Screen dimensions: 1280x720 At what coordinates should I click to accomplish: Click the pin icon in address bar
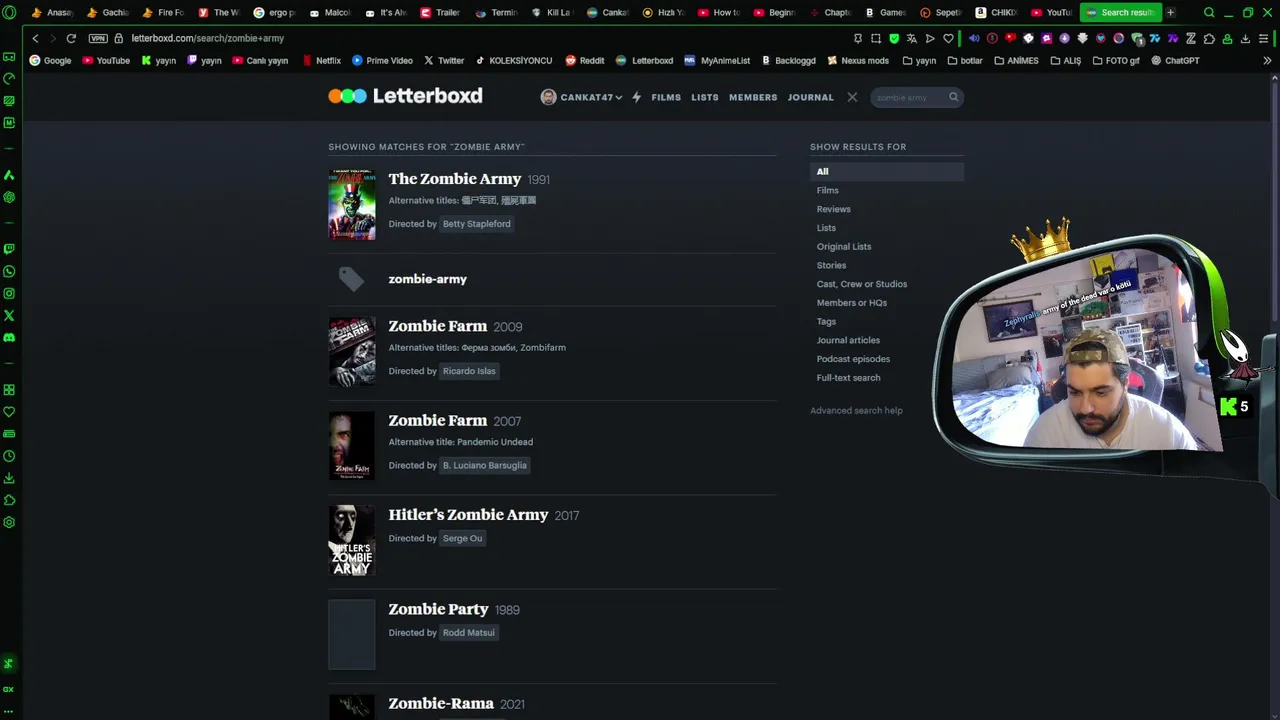[x=858, y=38]
